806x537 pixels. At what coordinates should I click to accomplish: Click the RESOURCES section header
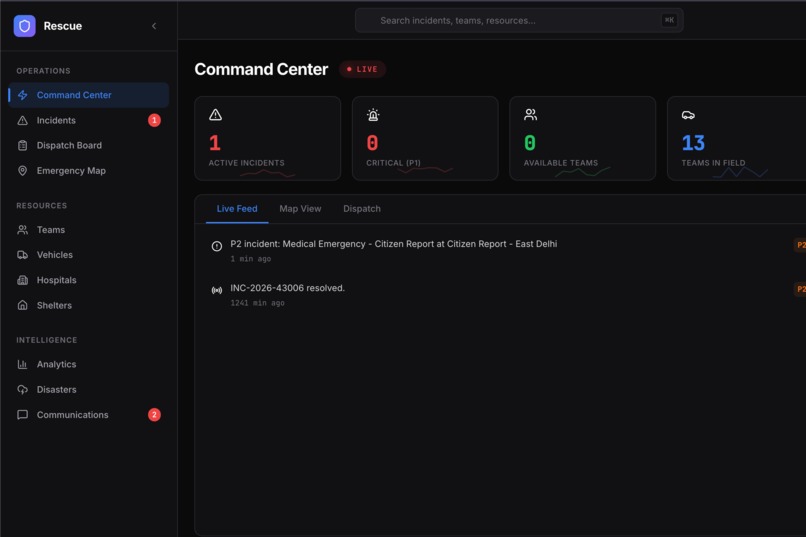[x=42, y=206]
